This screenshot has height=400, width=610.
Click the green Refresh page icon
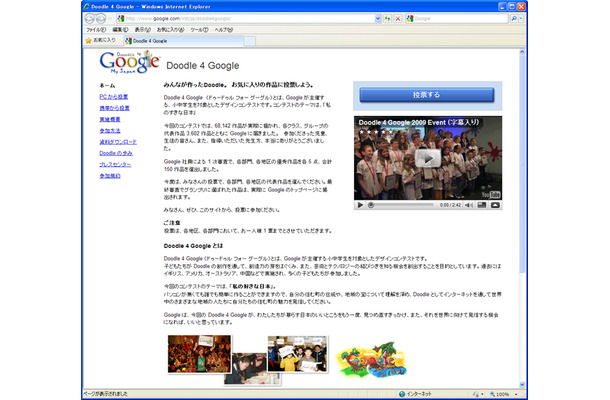387,18
